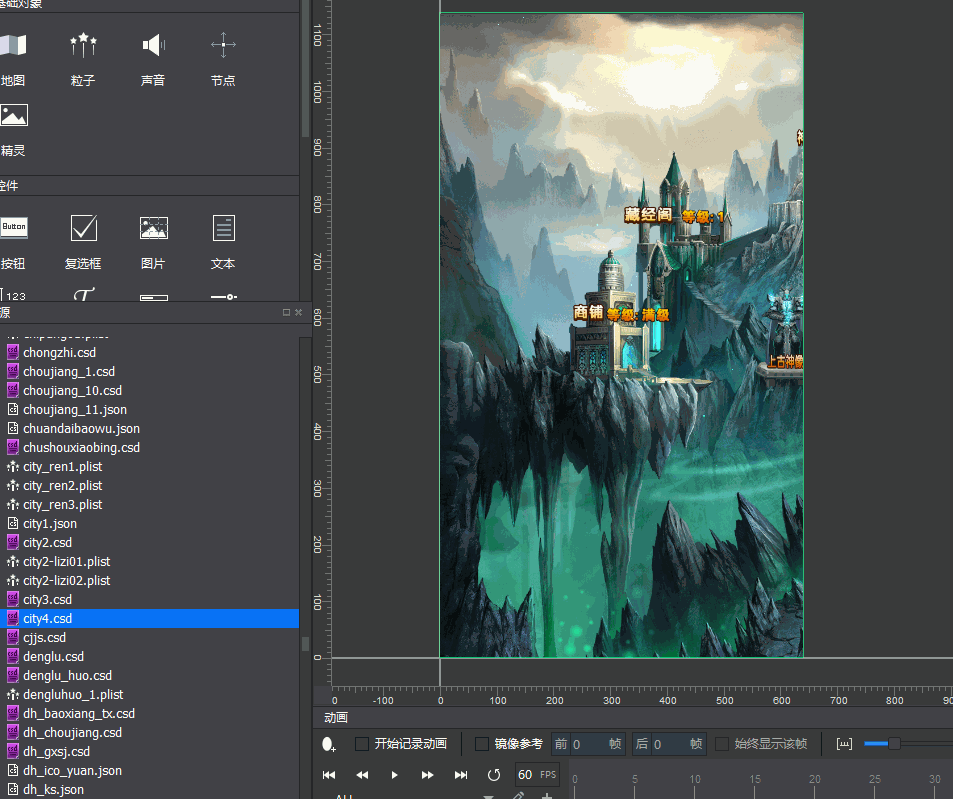
Task: Pick the 复选框 checkbox widget icon
Action: tap(83, 228)
